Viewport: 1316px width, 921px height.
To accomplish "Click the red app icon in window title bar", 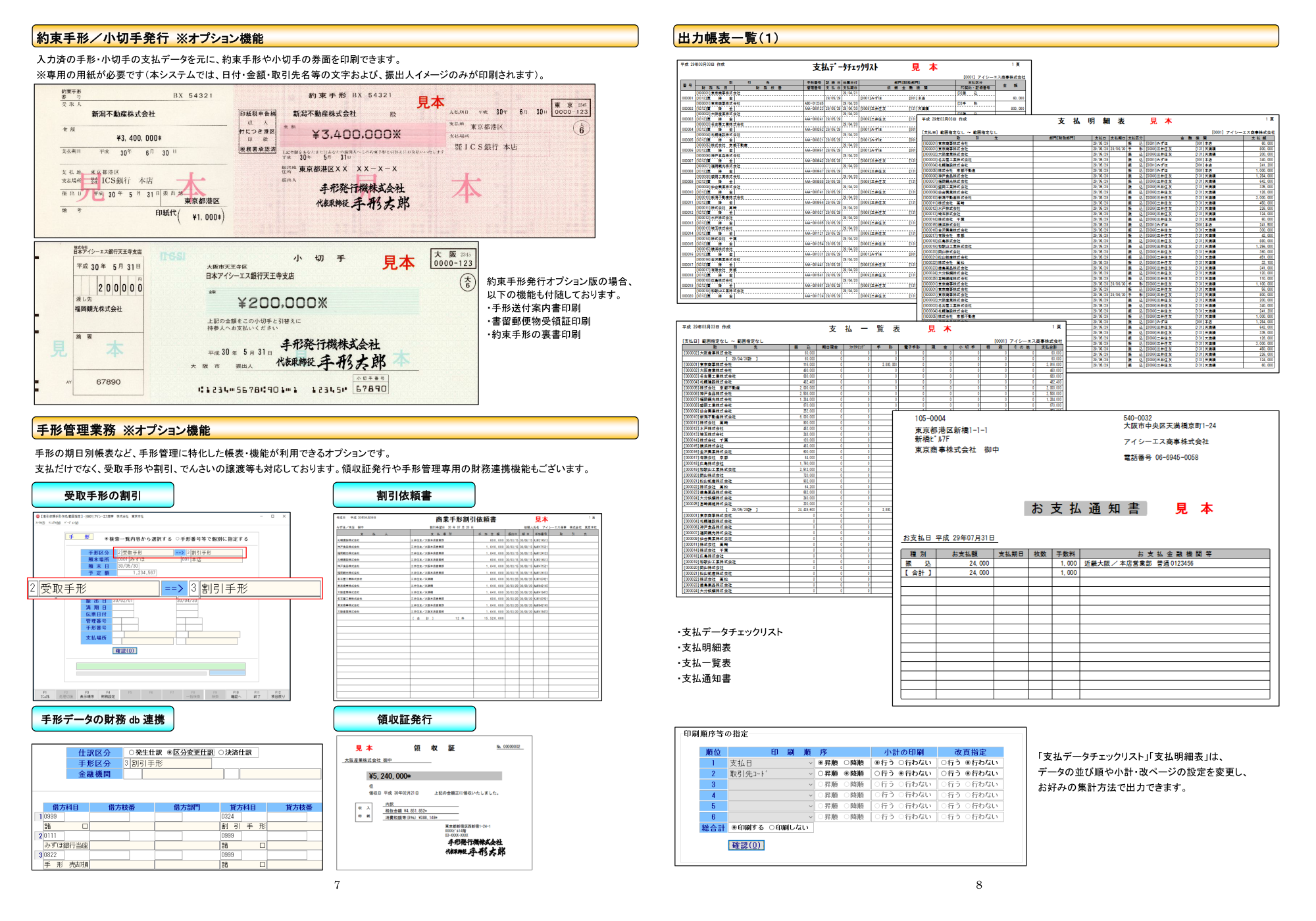I will coord(38,516).
